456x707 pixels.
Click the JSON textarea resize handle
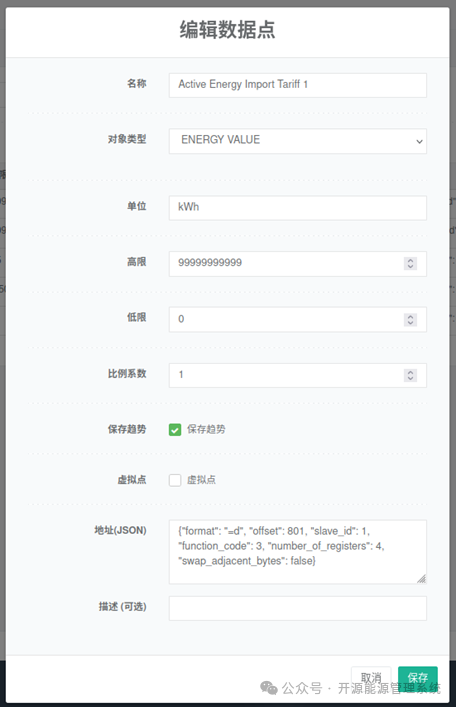(x=421, y=579)
